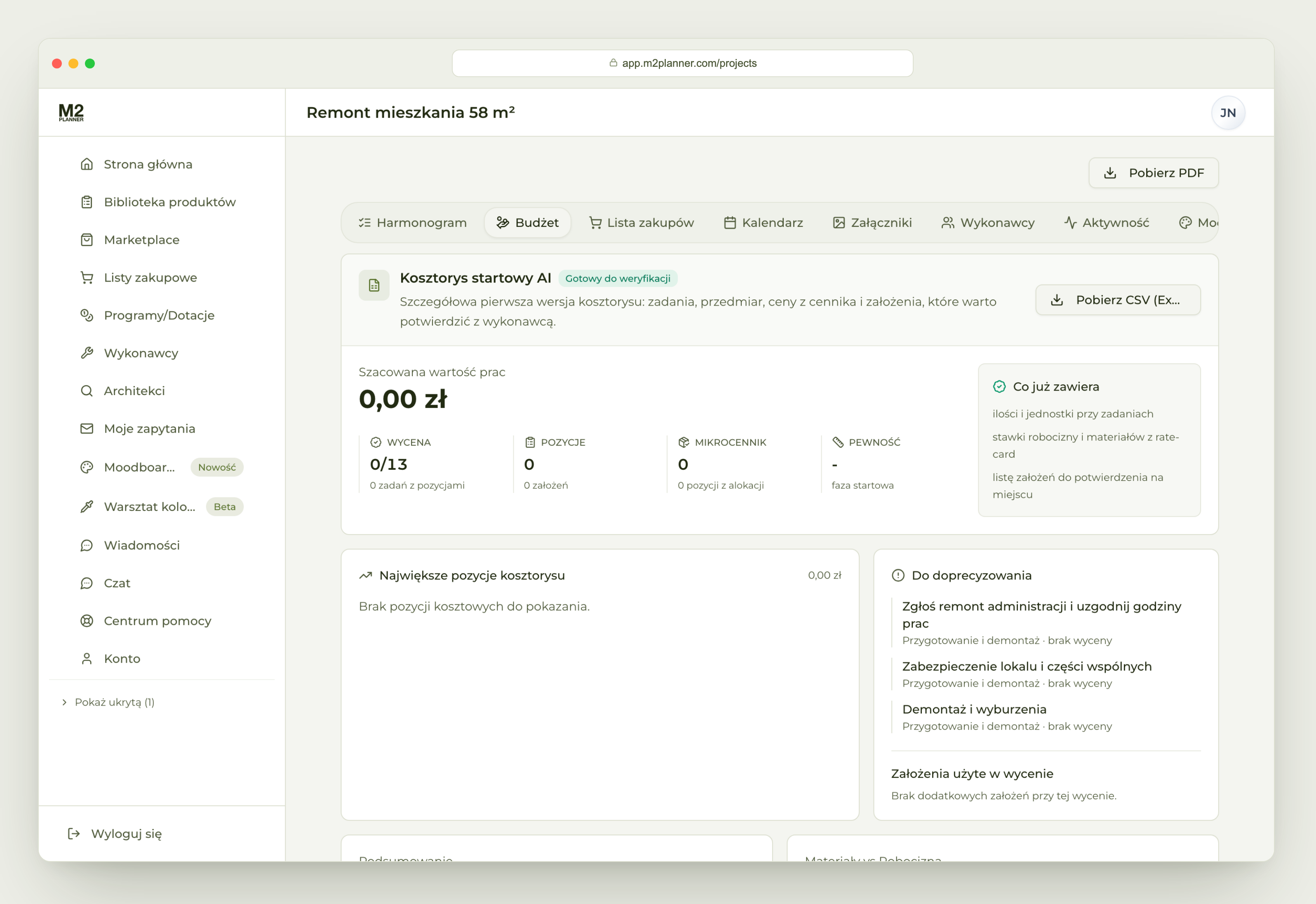1316x904 pixels.
Task: Select the Listy zakupowe cart icon
Action: [x=87, y=278]
